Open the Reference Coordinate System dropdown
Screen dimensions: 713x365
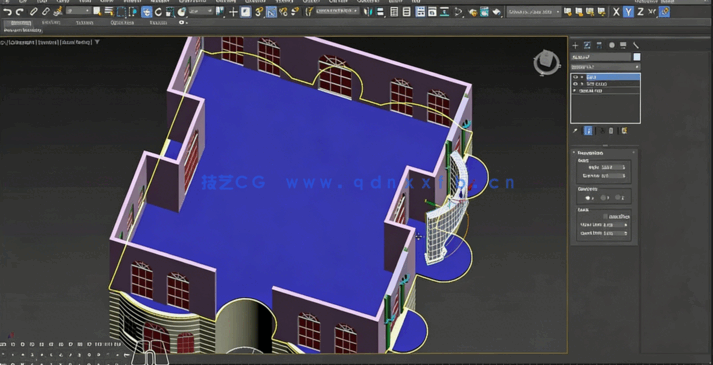tap(201, 11)
